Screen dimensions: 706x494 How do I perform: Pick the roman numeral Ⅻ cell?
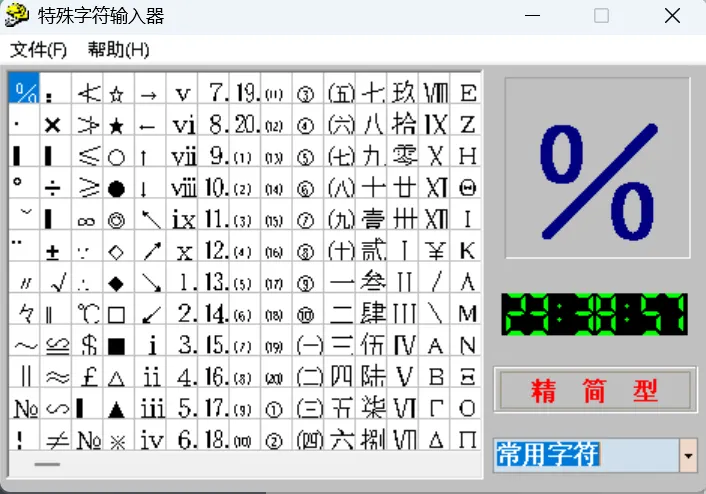click(x=434, y=214)
